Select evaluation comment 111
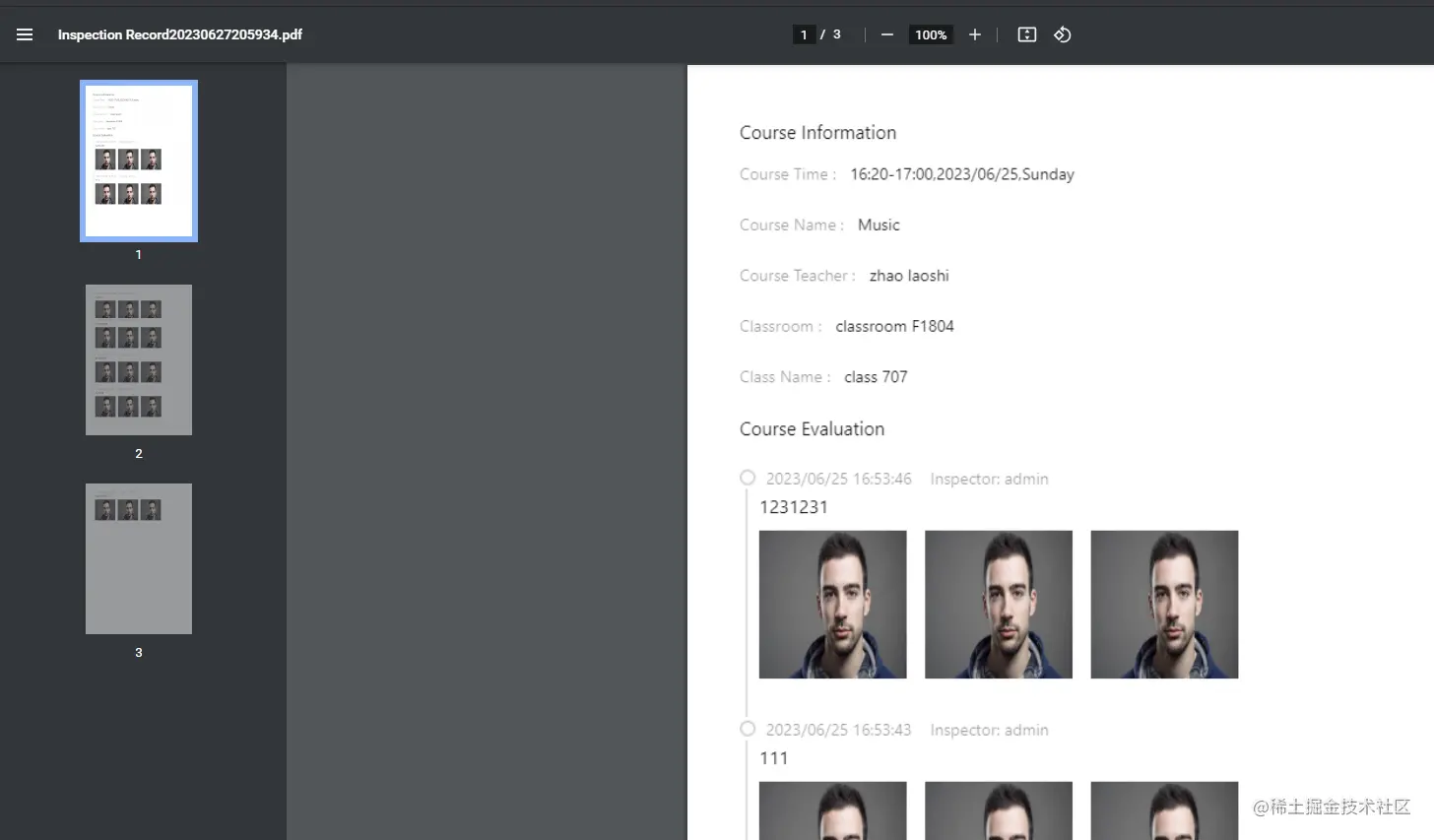The width and height of the screenshot is (1434, 840). (x=774, y=758)
